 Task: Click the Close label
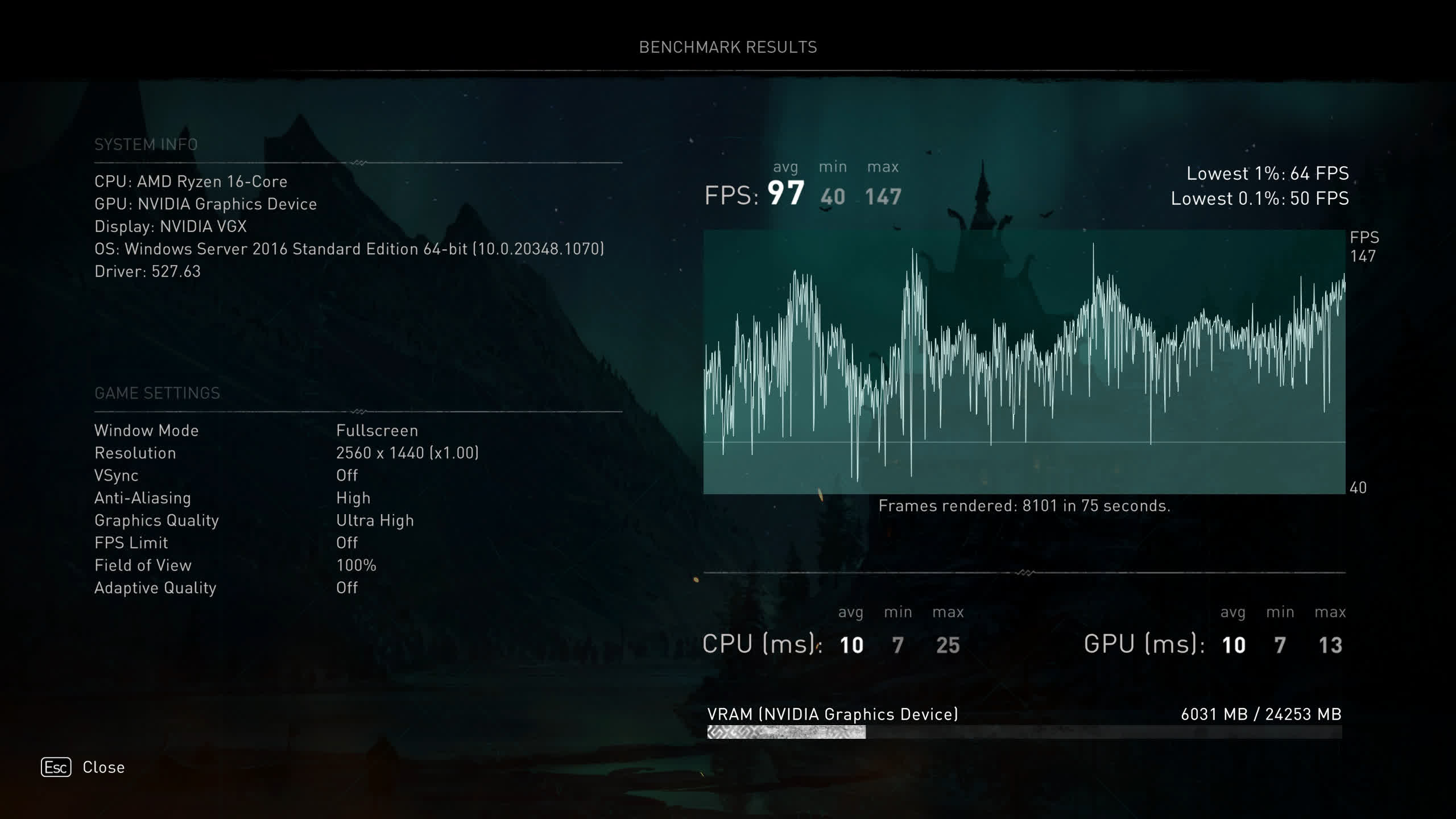pos(104,767)
